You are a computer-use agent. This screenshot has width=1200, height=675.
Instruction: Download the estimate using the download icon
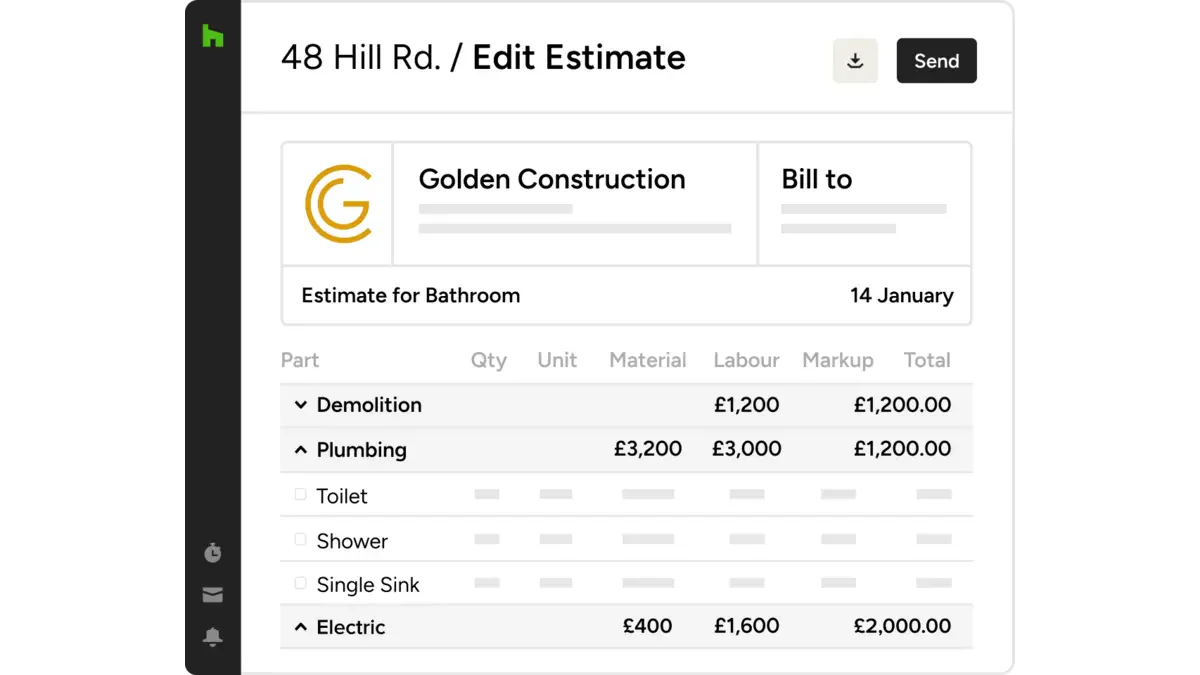[x=855, y=61]
